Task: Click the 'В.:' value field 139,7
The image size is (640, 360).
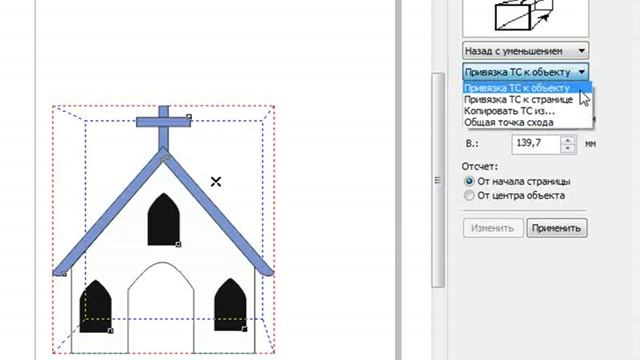Action: (536, 144)
